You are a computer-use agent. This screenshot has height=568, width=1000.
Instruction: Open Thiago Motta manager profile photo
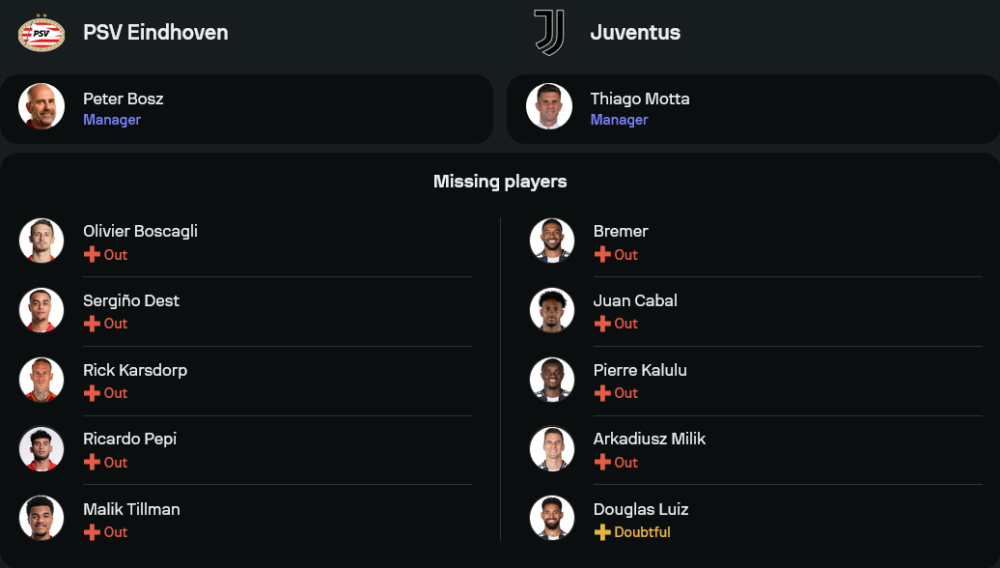coord(549,107)
